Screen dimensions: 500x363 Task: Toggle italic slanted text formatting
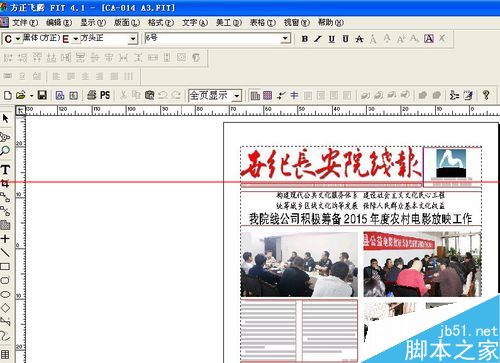pos(318,39)
